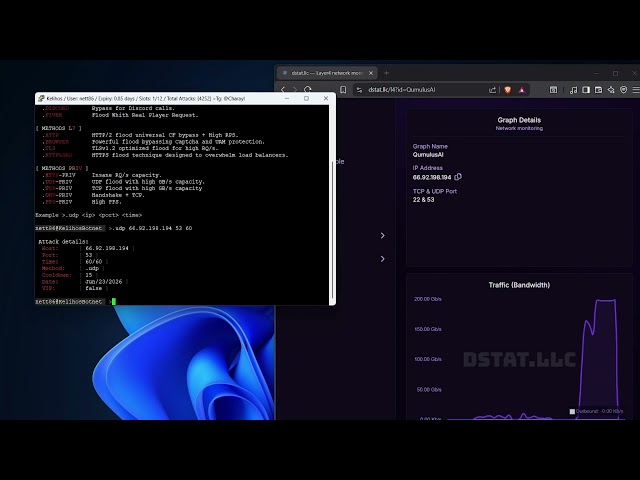Click the 'Attack details:' line in terminal
Viewport: 640px width, 480px height.
63,241
